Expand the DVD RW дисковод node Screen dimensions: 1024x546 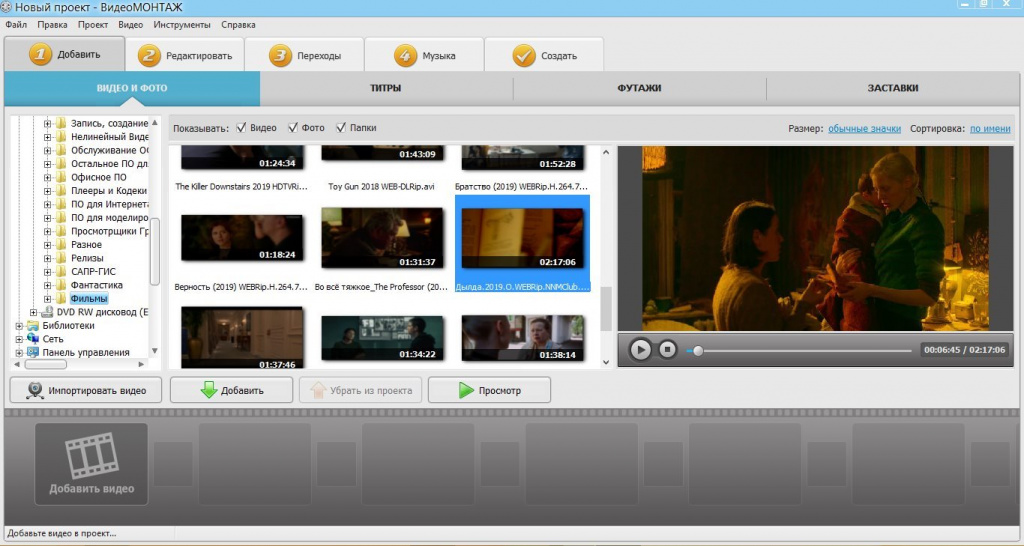pyautogui.click(x=33, y=312)
